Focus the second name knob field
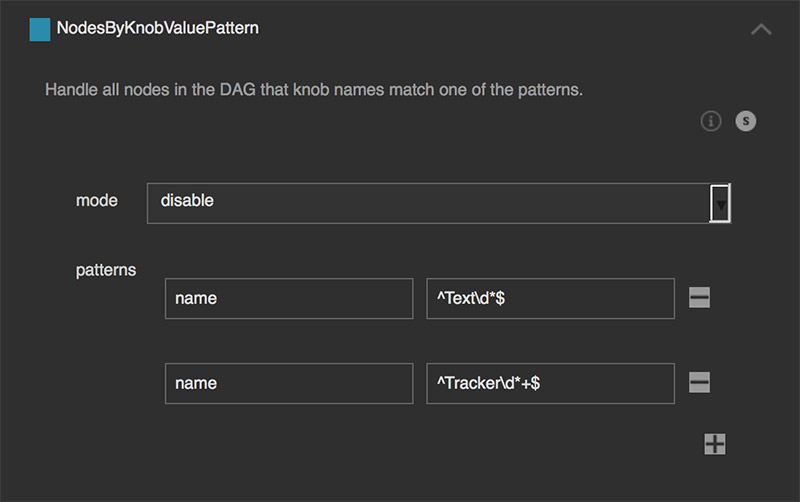 tap(289, 383)
